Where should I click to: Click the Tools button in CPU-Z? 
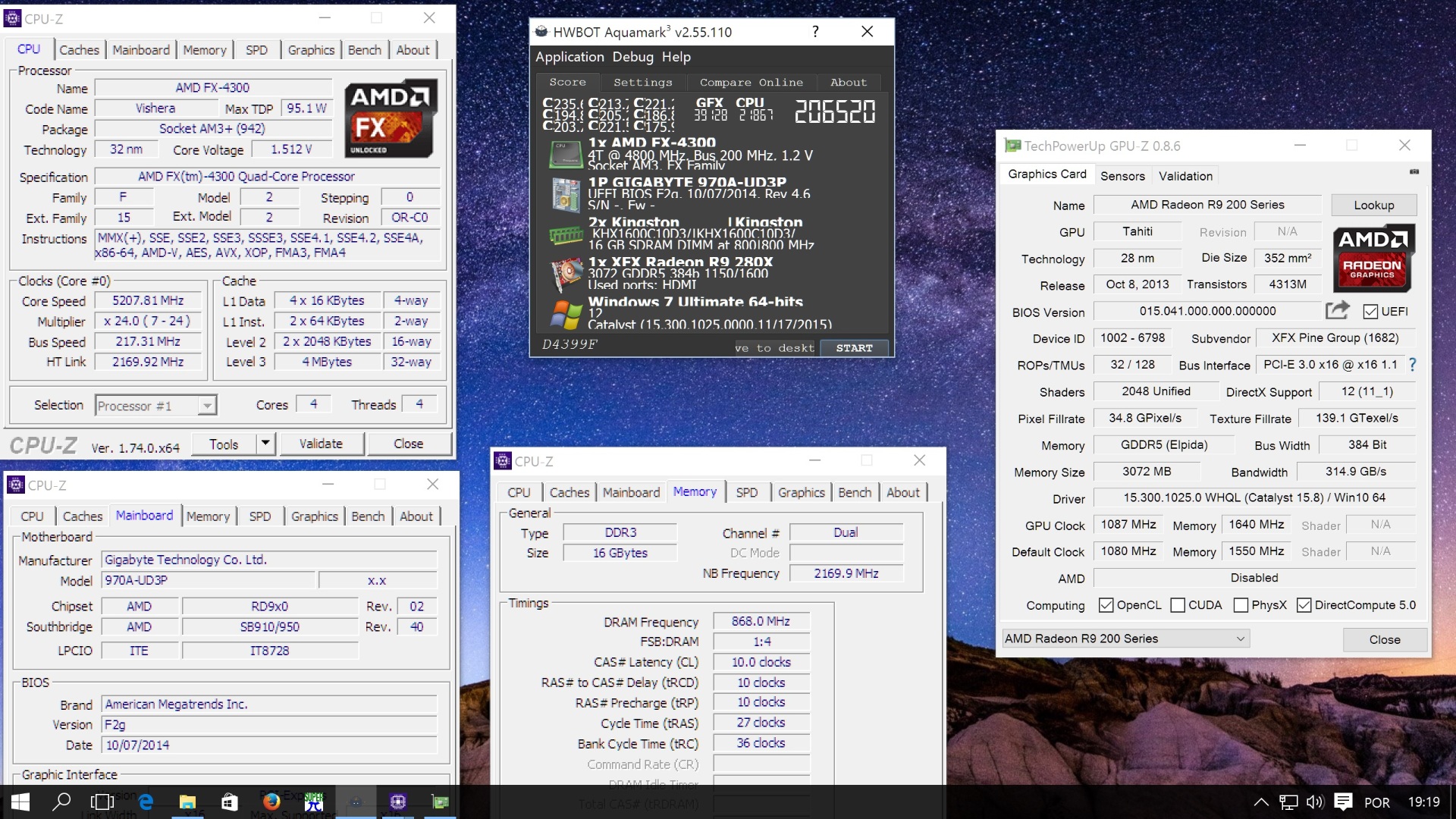(223, 444)
